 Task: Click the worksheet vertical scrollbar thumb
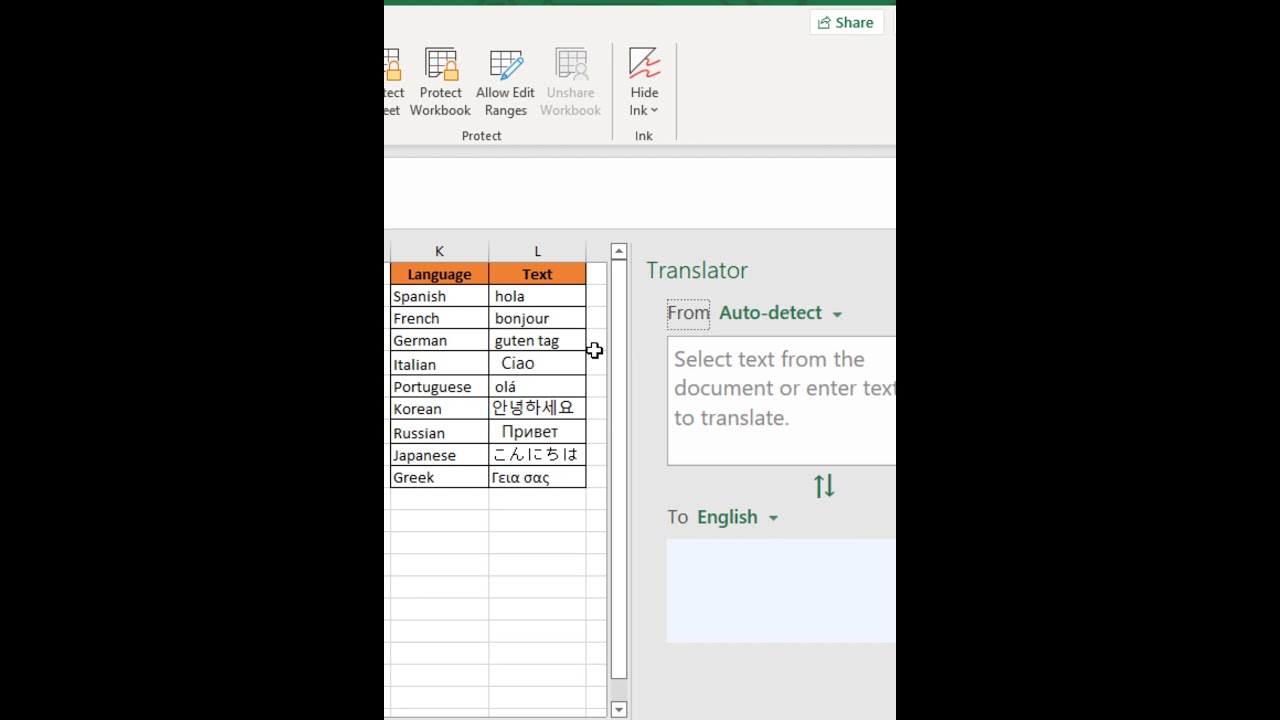click(619, 470)
